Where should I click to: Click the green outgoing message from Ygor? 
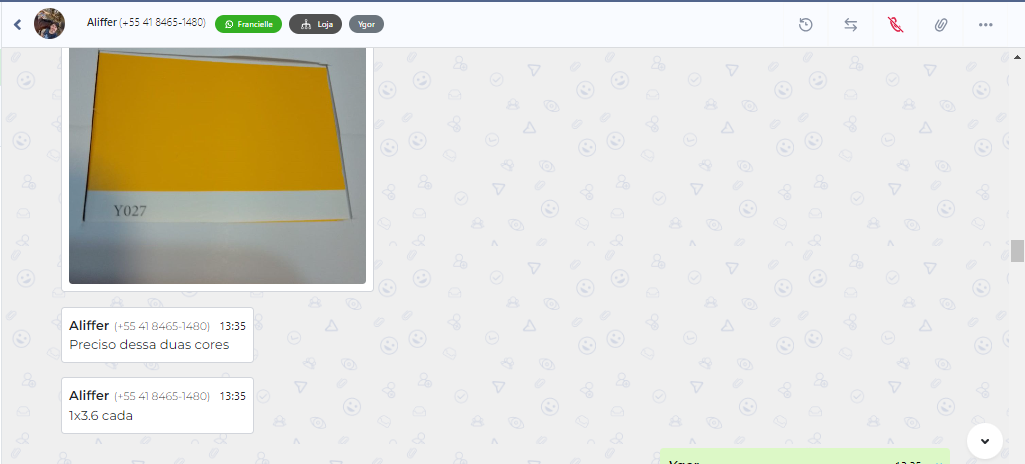(803, 458)
